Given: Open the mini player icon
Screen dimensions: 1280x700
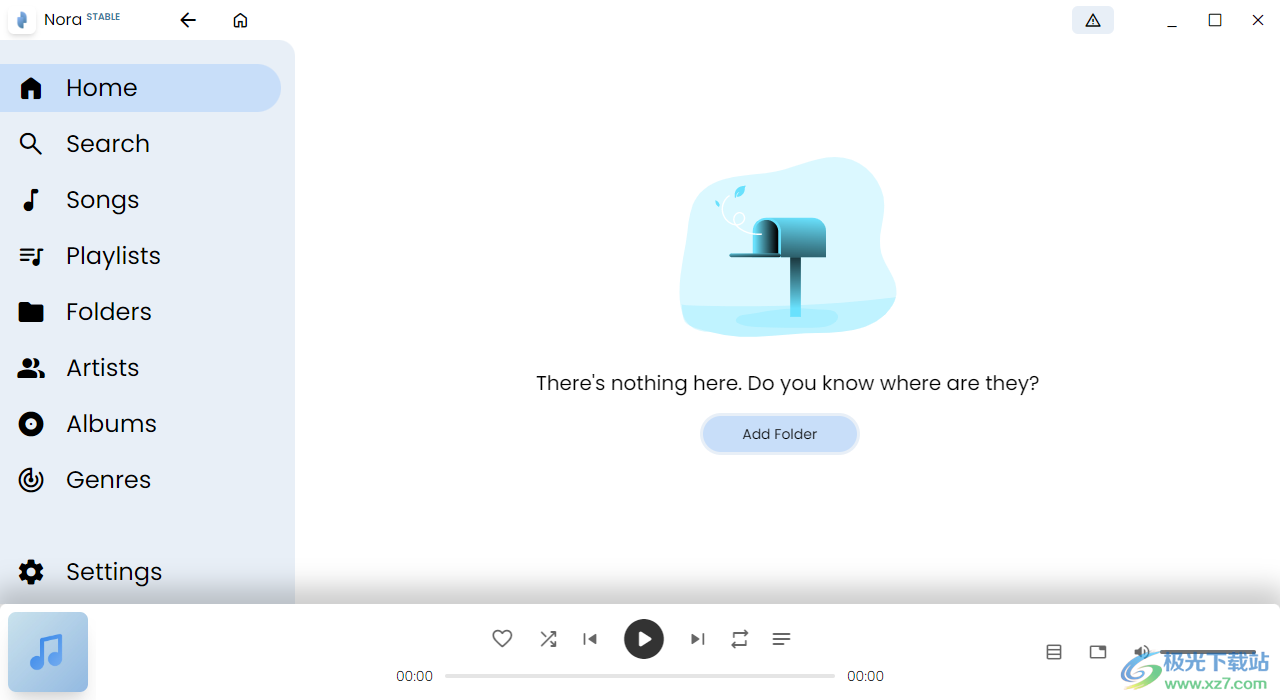Looking at the screenshot, I should 1098,652.
